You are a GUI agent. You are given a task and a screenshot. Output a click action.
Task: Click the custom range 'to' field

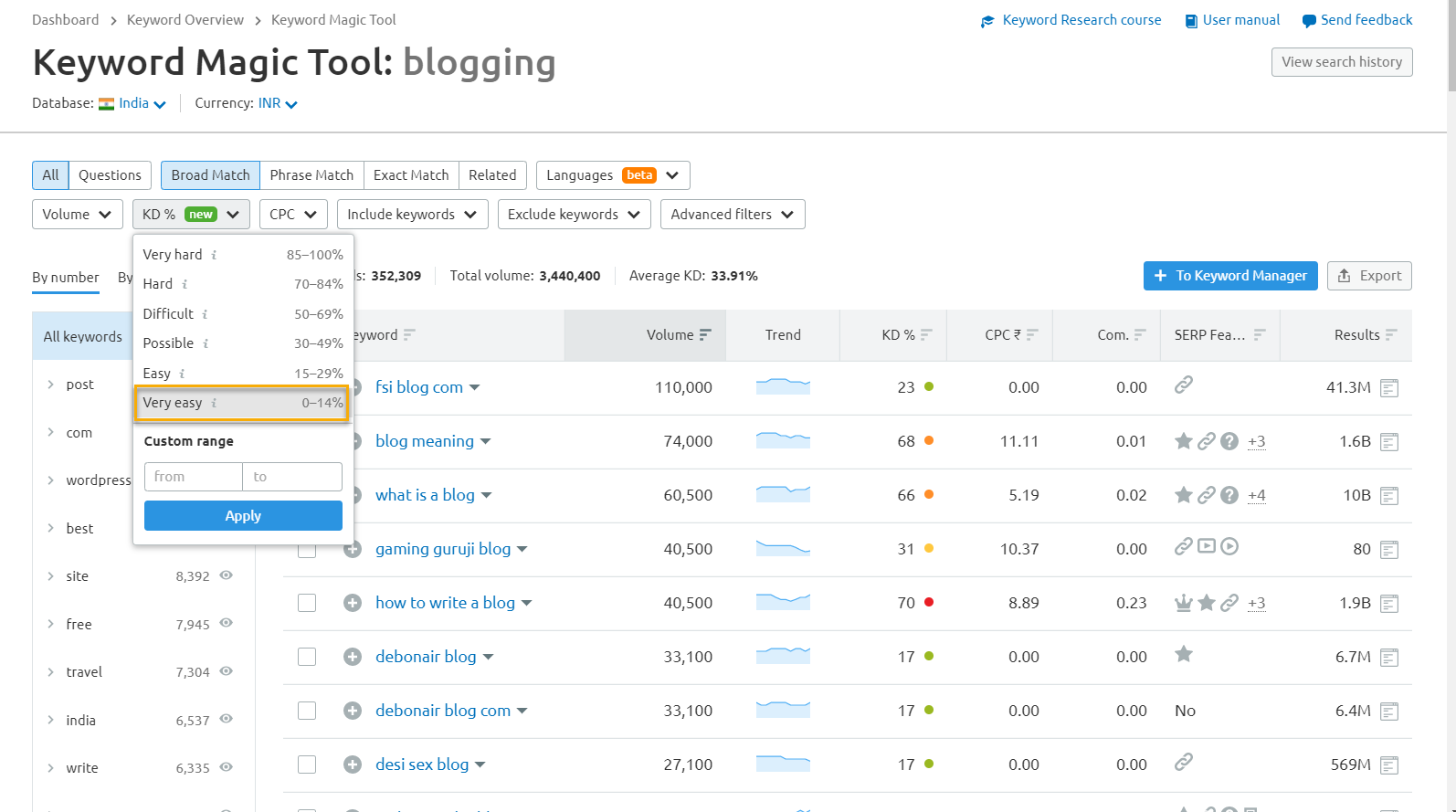click(x=292, y=477)
